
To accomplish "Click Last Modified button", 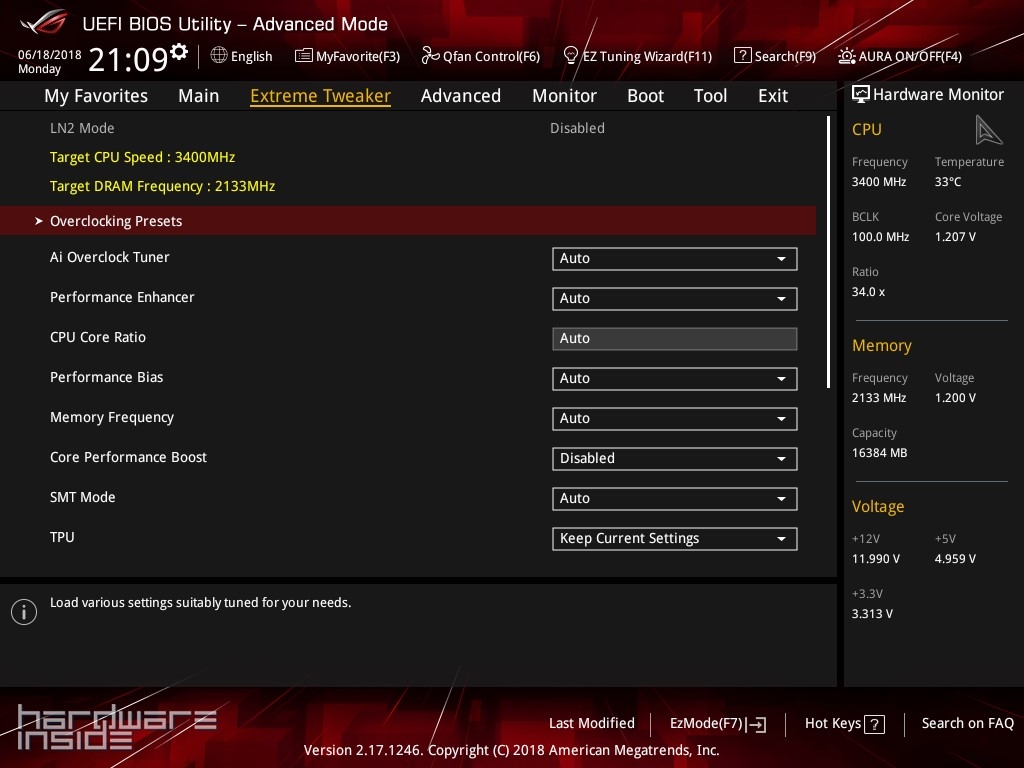I will tap(592, 723).
